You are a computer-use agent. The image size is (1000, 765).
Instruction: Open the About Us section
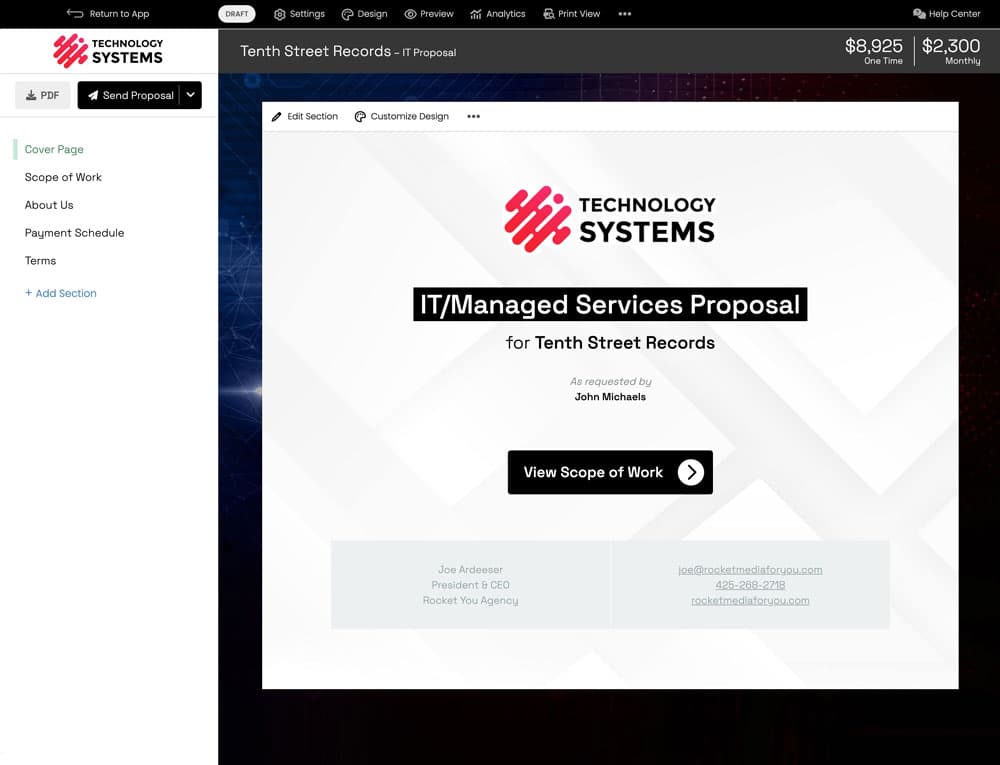tap(49, 205)
